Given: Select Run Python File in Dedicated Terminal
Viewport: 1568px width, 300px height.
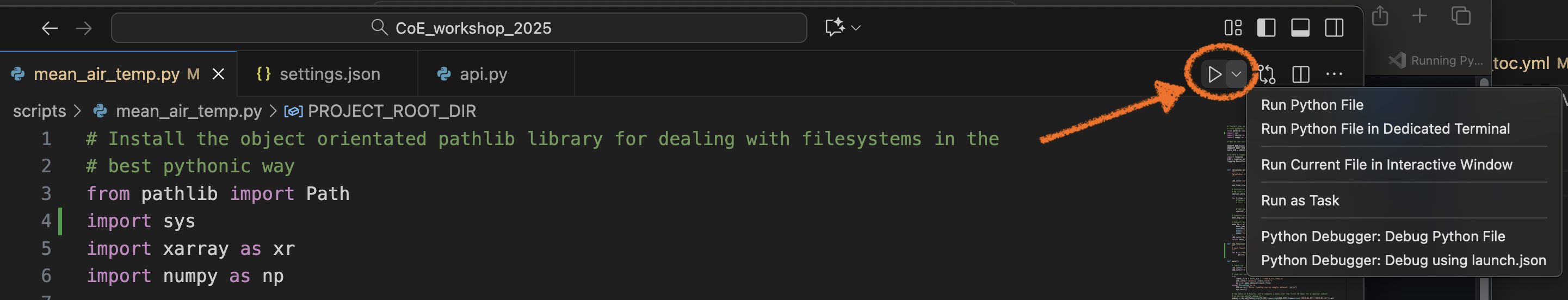Looking at the screenshot, I should coord(1385,129).
